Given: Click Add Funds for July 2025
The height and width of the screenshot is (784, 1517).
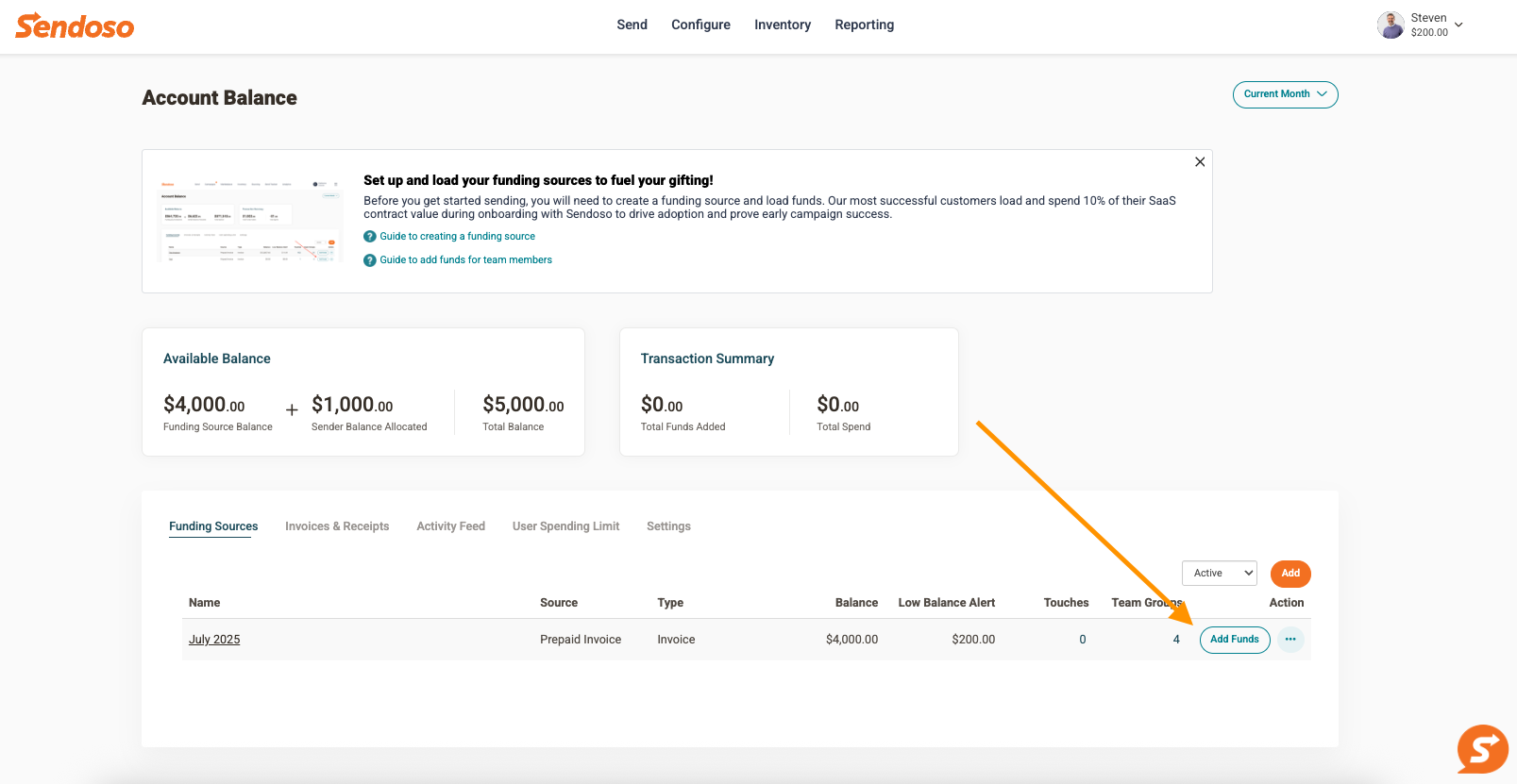Looking at the screenshot, I should click(x=1235, y=640).
